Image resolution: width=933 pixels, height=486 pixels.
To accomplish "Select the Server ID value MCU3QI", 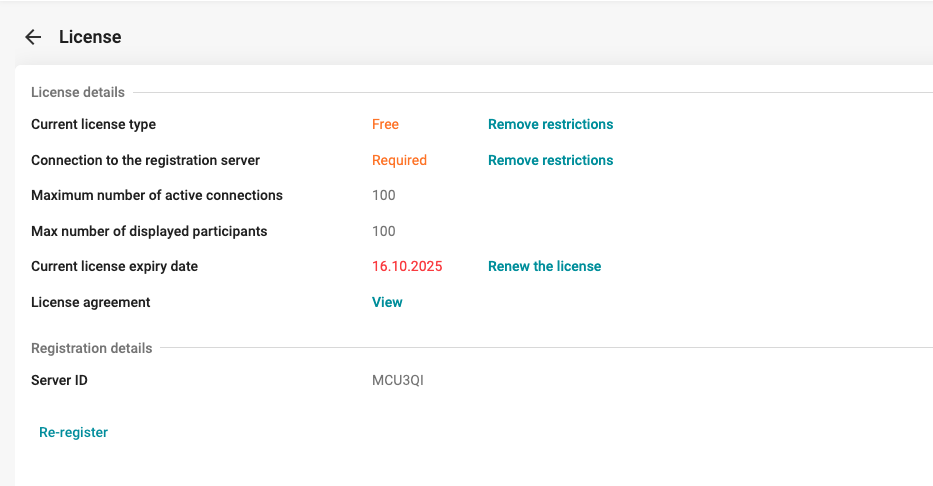I will 397,381.
